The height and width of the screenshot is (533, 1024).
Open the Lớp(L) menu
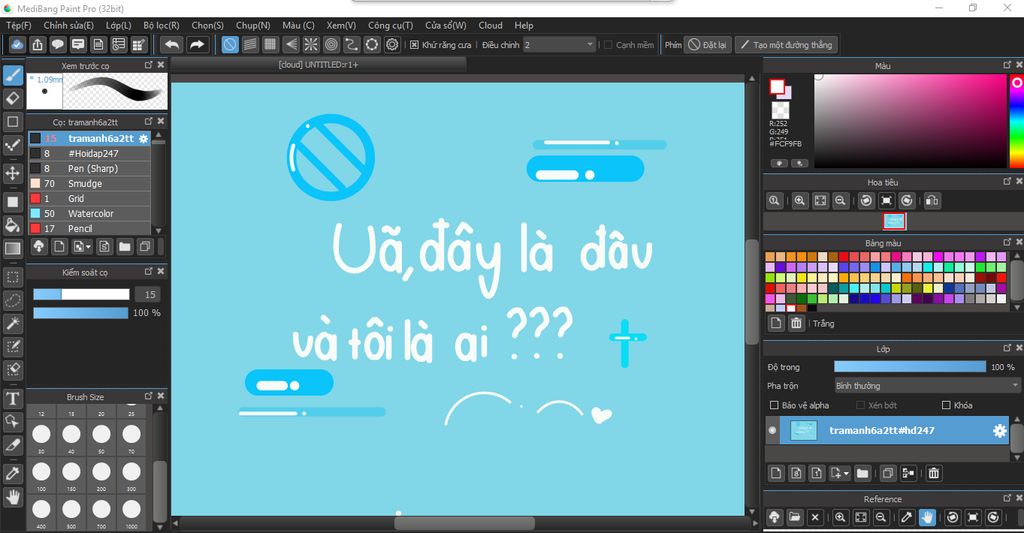click(118, 25)
